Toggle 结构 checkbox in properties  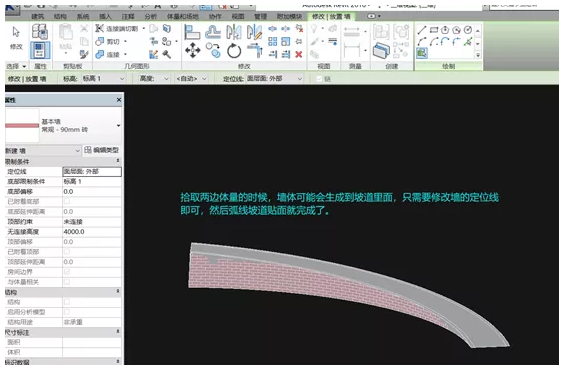pos(67,302)
